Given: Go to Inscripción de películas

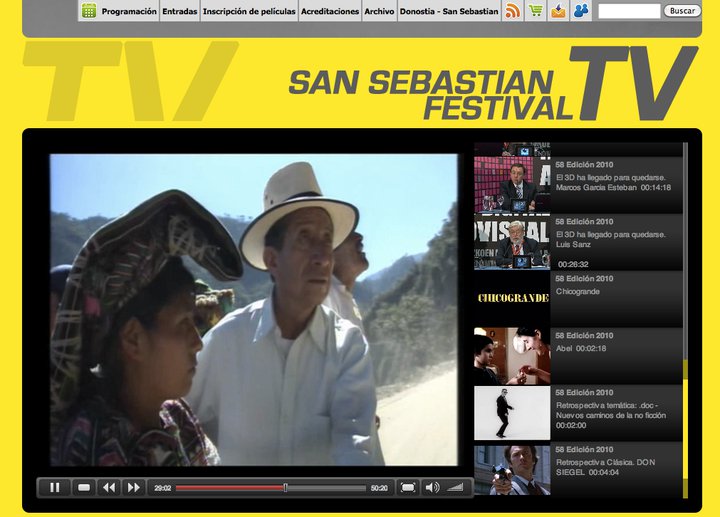Looking at the screenshot, I should pyautogui.click(x=249, y=11).
